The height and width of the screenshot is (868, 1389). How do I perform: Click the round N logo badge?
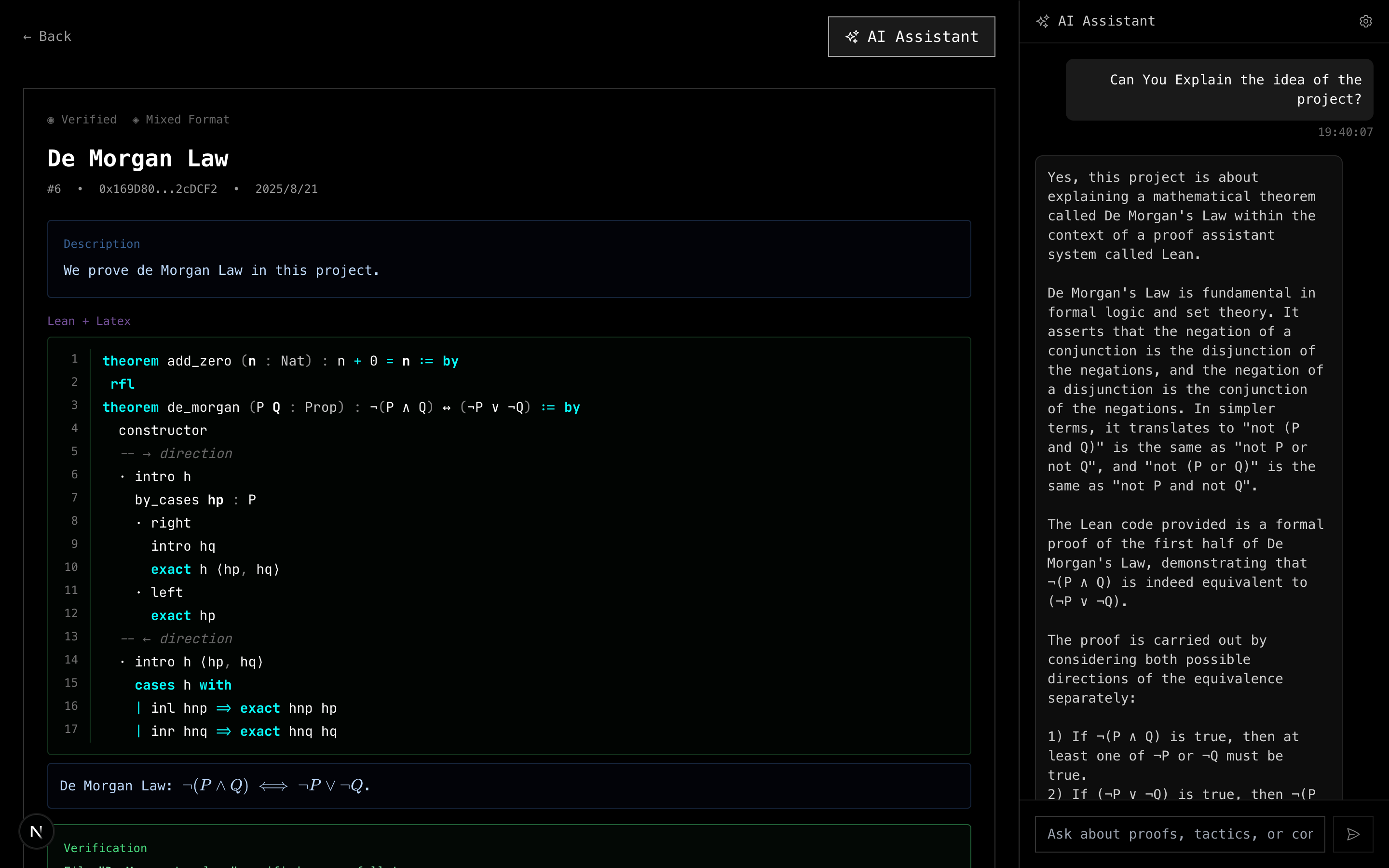[x=36, y=831]
